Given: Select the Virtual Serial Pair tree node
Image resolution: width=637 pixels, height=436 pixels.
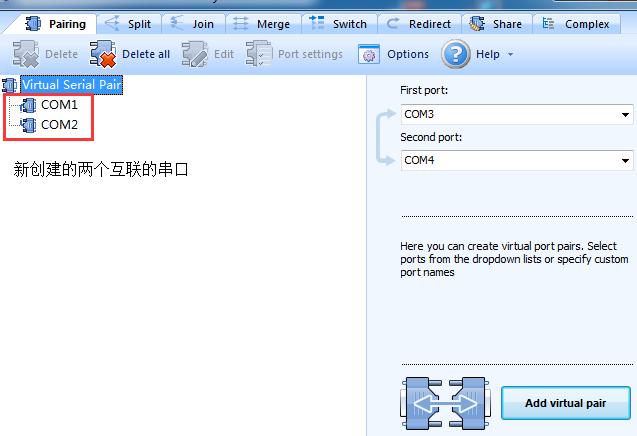Looking at the screenshot, I should 72,85.
